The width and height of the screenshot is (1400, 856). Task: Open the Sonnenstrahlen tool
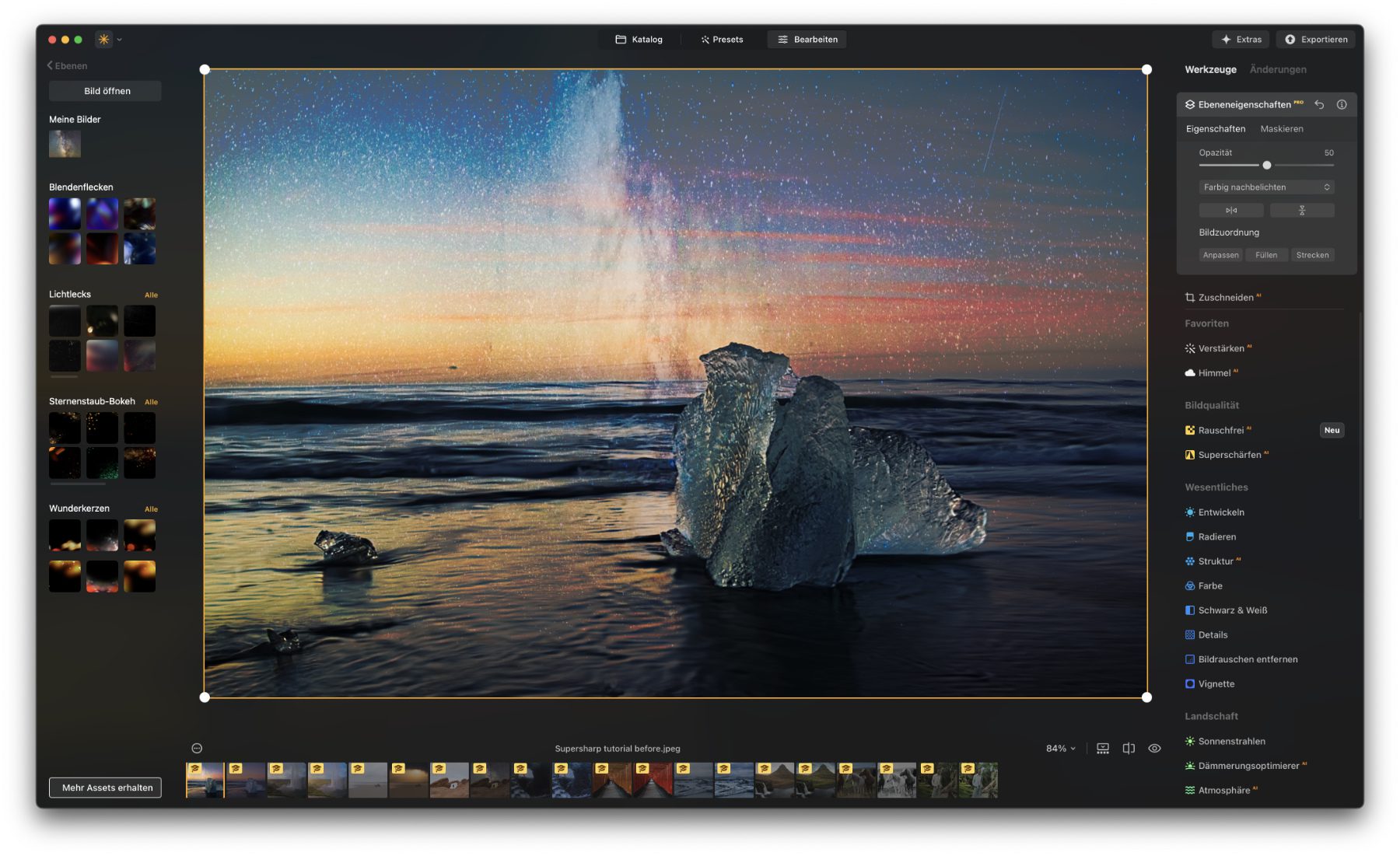(1230, 742)
